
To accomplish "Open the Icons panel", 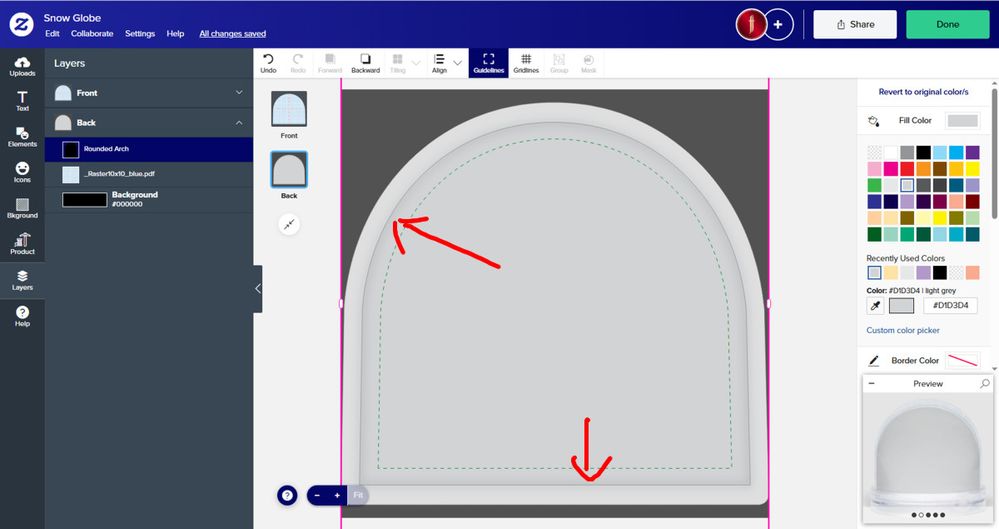I will pos(22,172).
